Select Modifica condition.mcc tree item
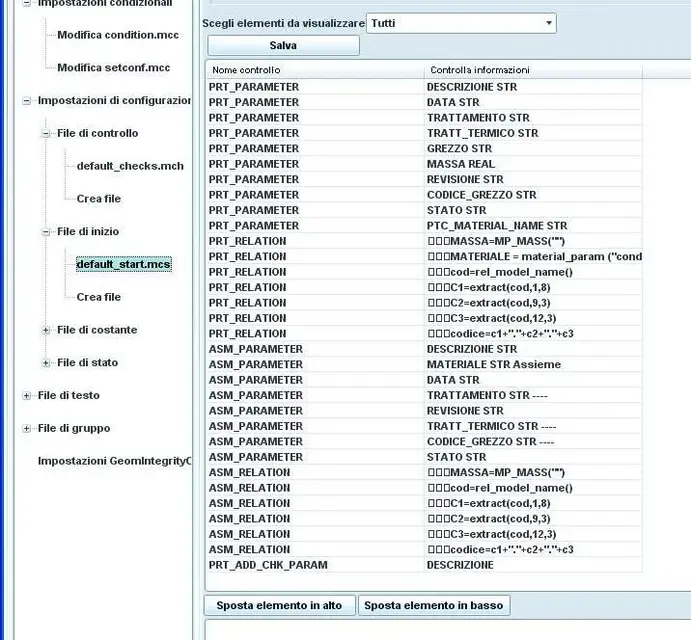The width and height of the screenshot is (691, 640). pyautogui.click(x=118, y=35)
